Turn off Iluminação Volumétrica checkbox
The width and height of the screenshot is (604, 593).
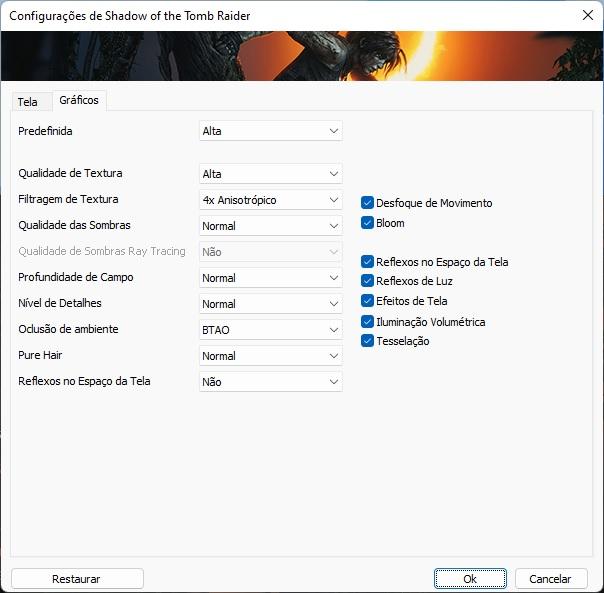click(368, 322)
